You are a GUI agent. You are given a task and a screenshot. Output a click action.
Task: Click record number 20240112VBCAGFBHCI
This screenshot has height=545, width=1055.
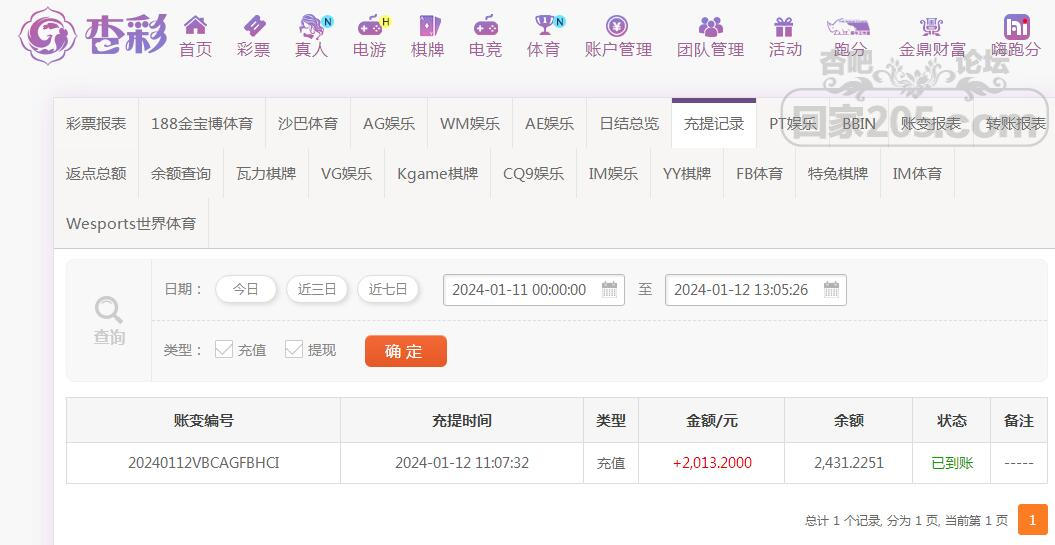pos(203,463)
